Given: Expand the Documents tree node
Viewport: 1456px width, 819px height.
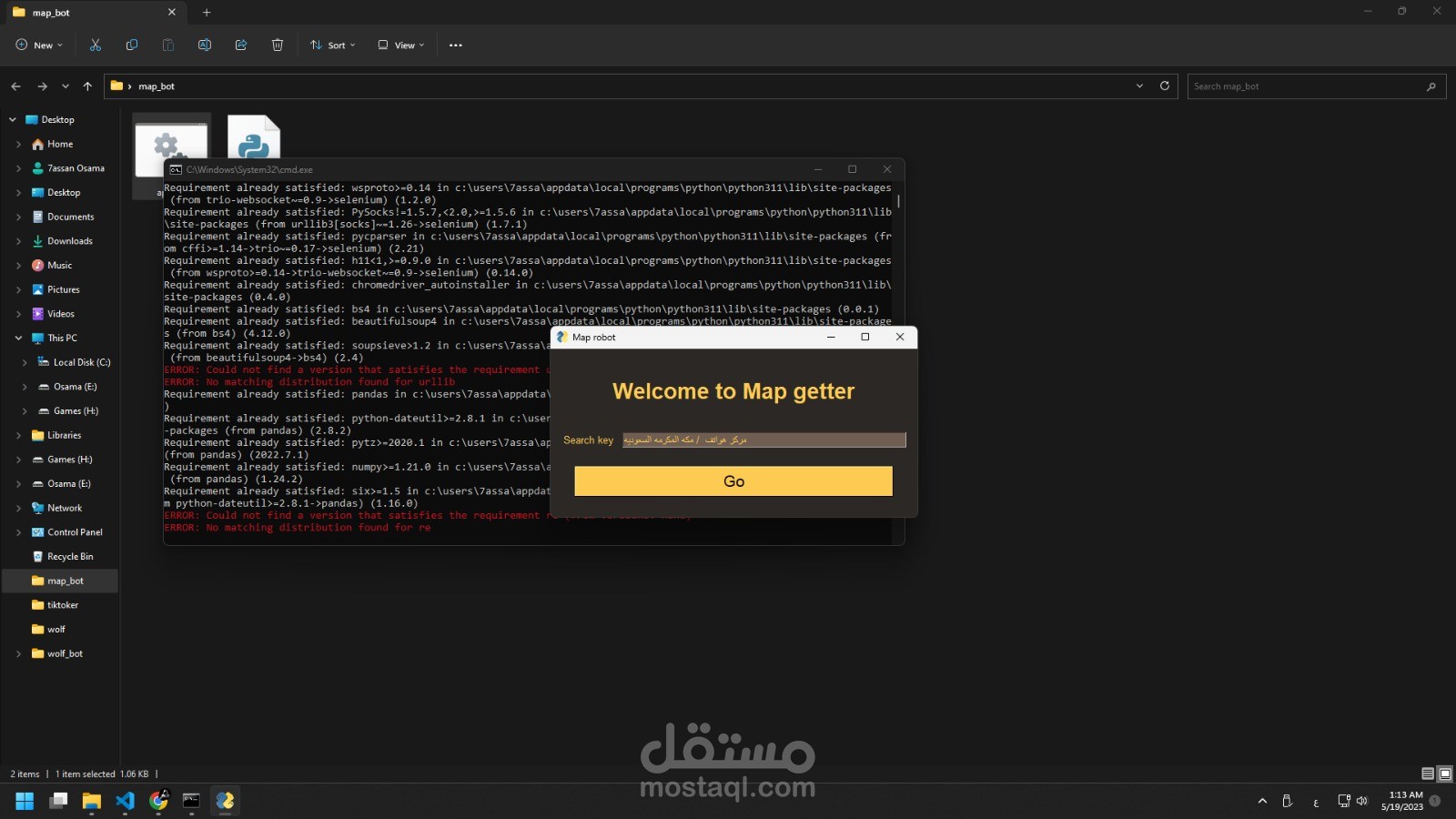Looking at the screenshot, I should (x=18, y=217).
